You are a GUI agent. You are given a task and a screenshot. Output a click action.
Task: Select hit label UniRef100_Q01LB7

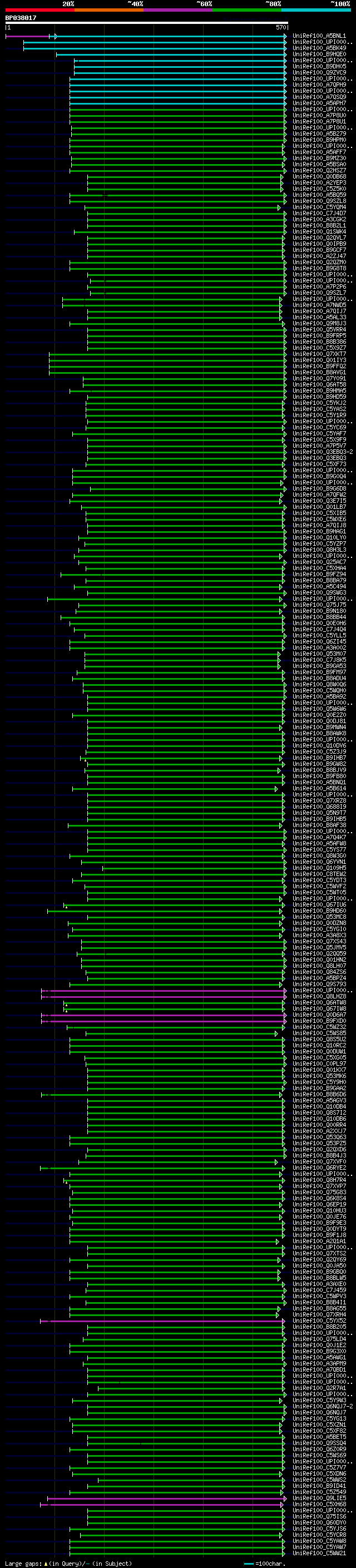pyautogui.click(x=319, y=507)
